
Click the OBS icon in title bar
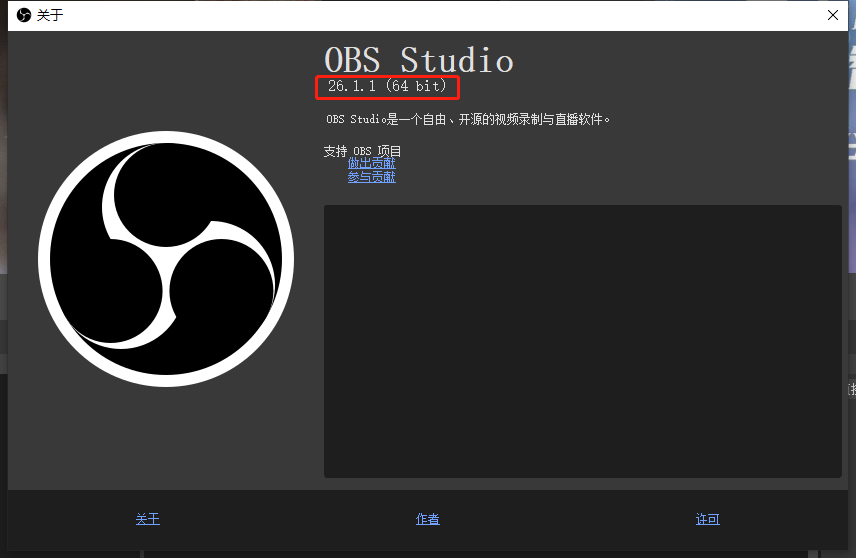pyautogui.click(x=23, y=15)
